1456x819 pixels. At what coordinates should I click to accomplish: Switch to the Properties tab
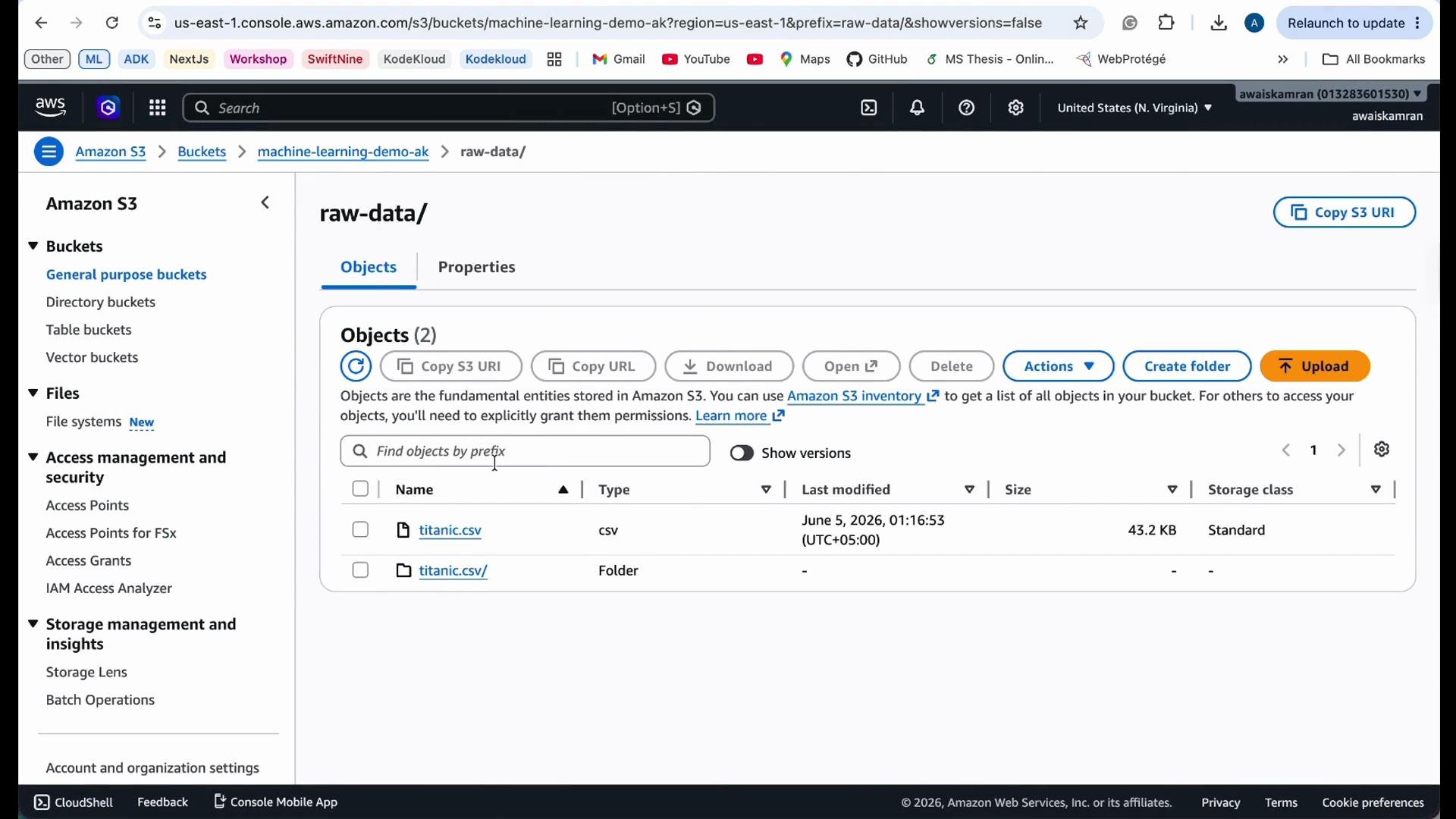click(x=477, y=268)
